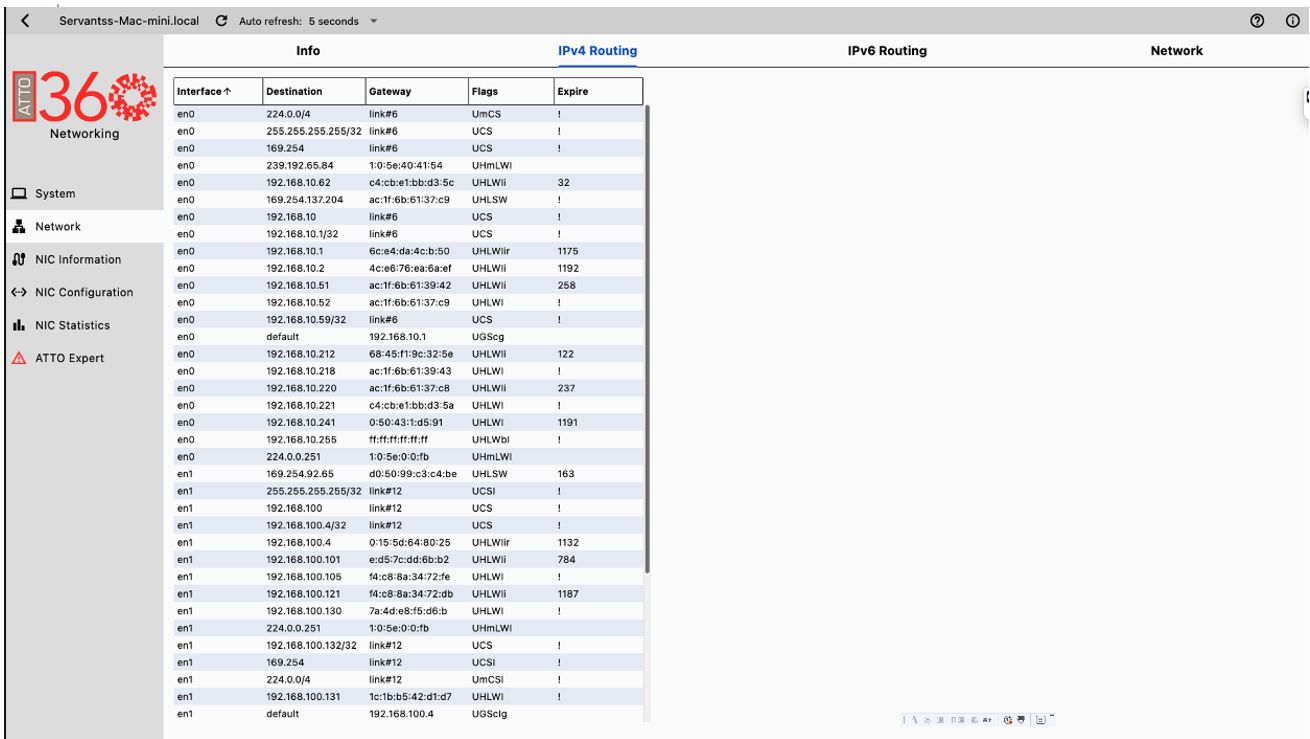Select destination 192.168.10.62 cell
This screenshot has width=1310, height=739.
click(x=298, y=183)
